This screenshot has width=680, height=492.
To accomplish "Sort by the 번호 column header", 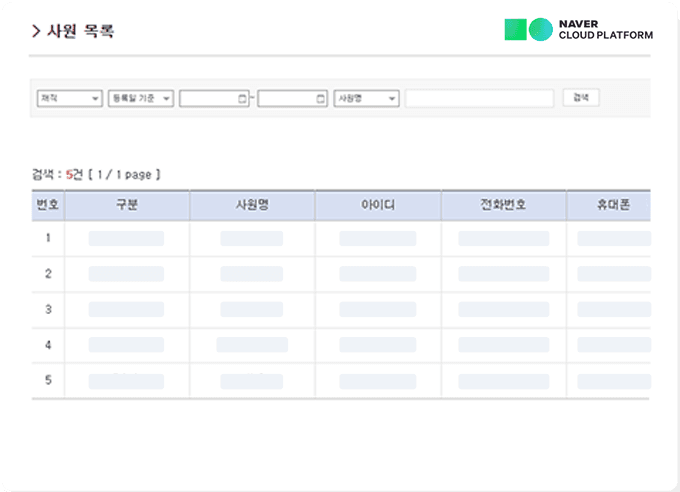I will (x=48, y=205).
